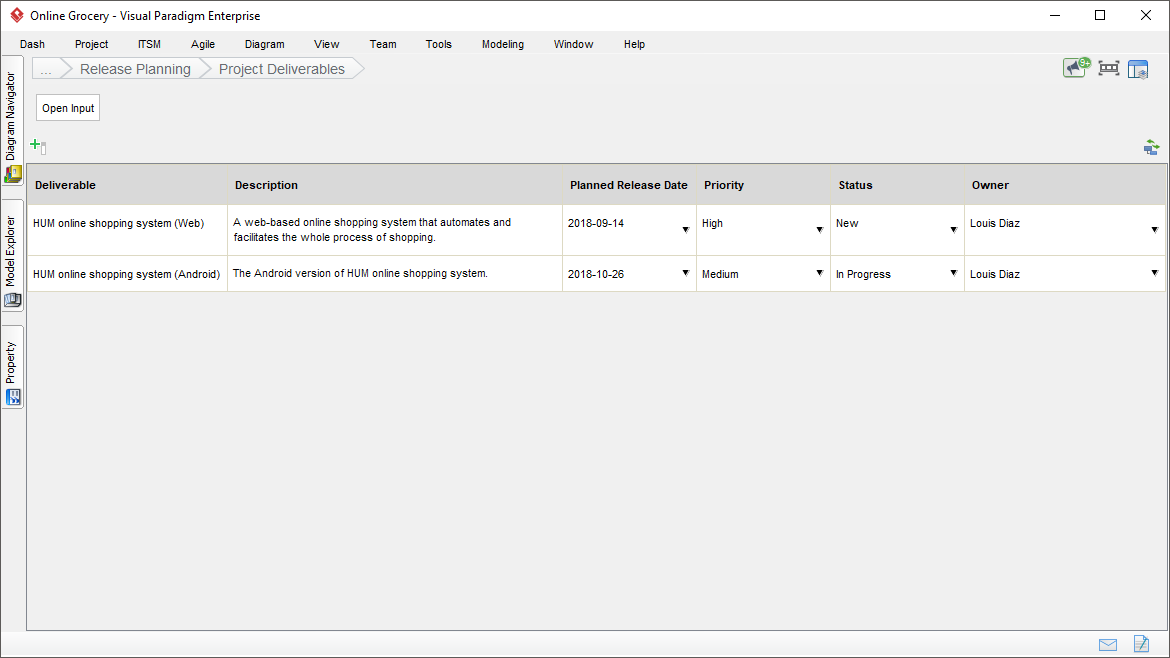Open the description note icon
Image resolution: width=1170 pixels, height=658 pixels.
[x=1141, y=643]
